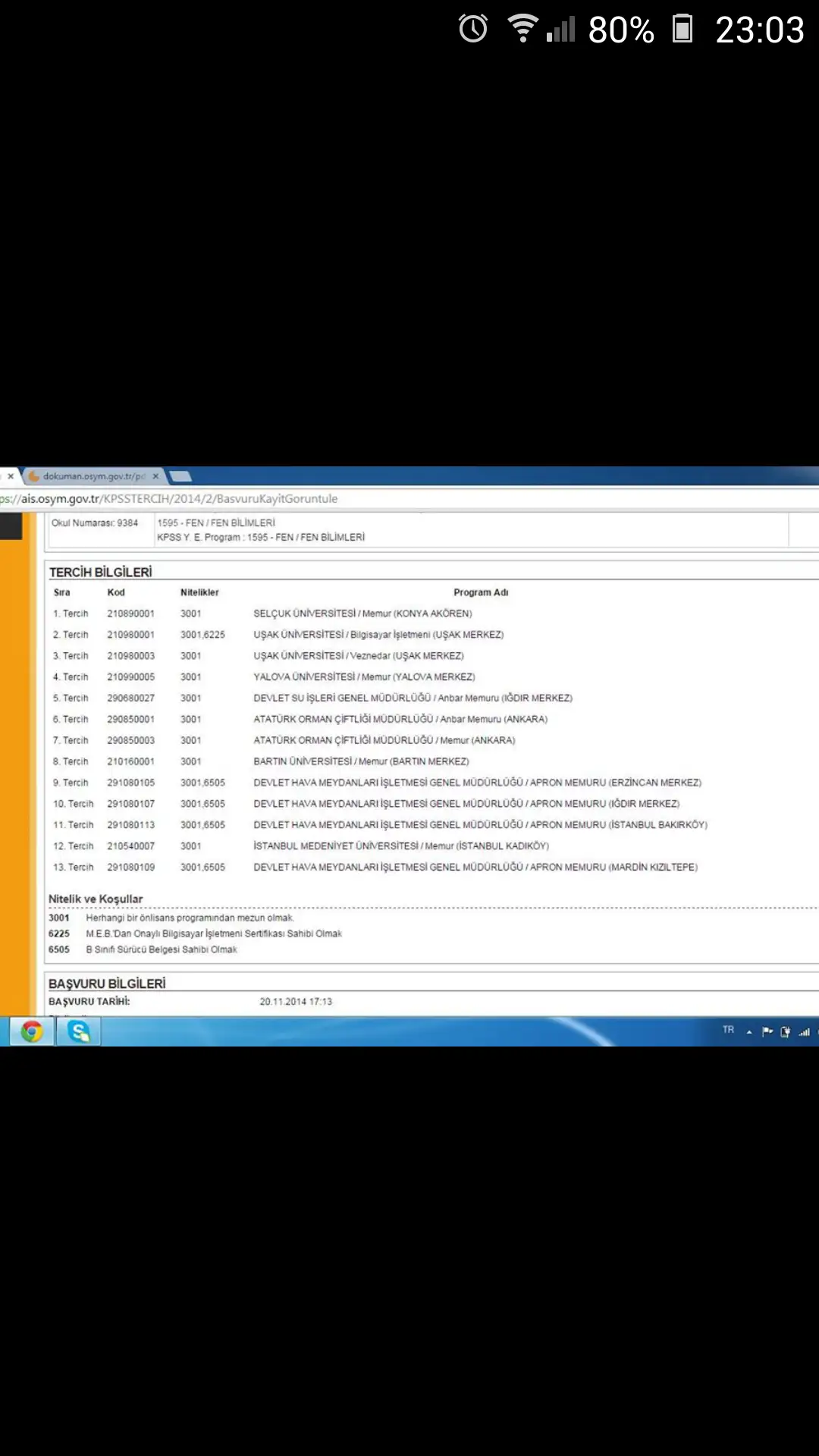Tap the 23:03 clock

[x=760, y=30]
